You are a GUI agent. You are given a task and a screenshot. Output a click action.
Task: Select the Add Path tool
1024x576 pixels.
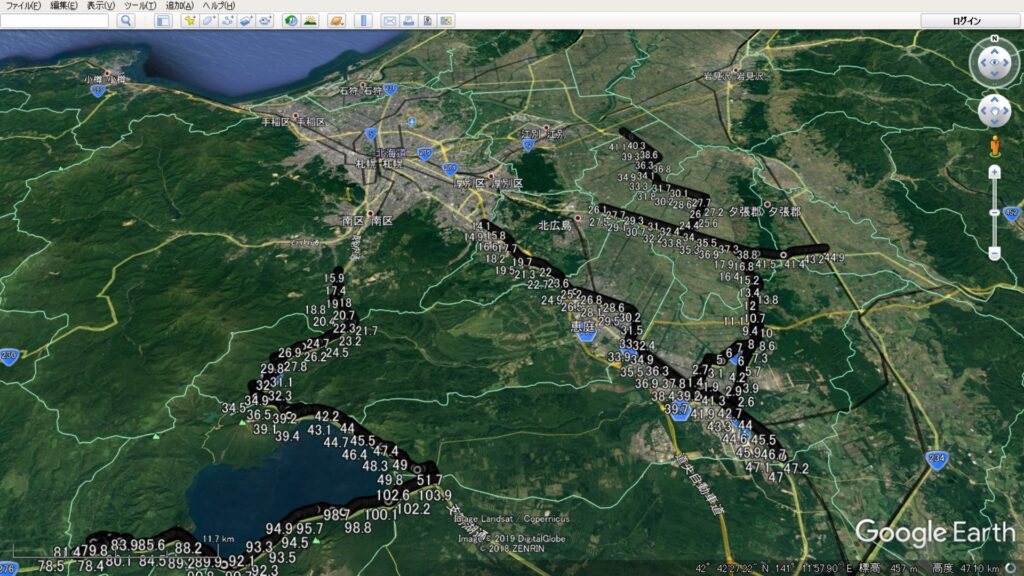tap(227, 20)
